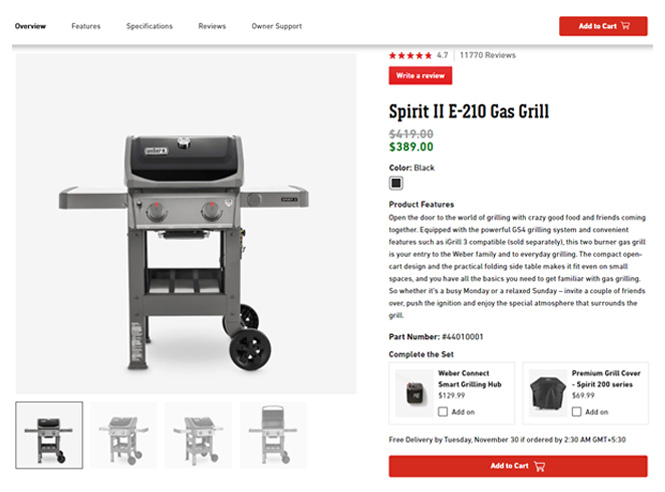
Task: Switch to the Features tab
Action: pos(86,26)
